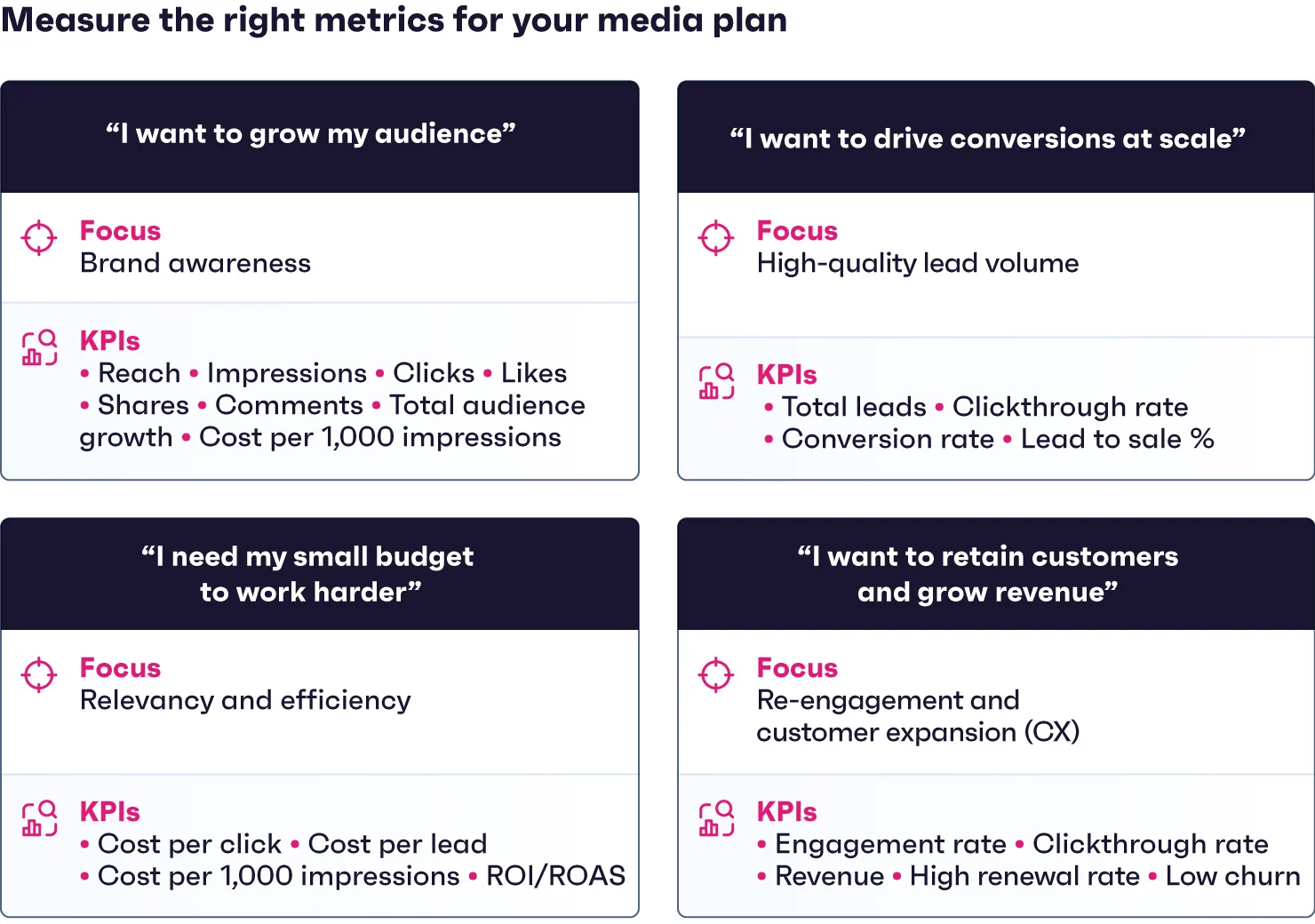The width and height of the screenshot is (1315, 924).
Task: Select the "small budget to work harder" header
Action: (308, 574)
